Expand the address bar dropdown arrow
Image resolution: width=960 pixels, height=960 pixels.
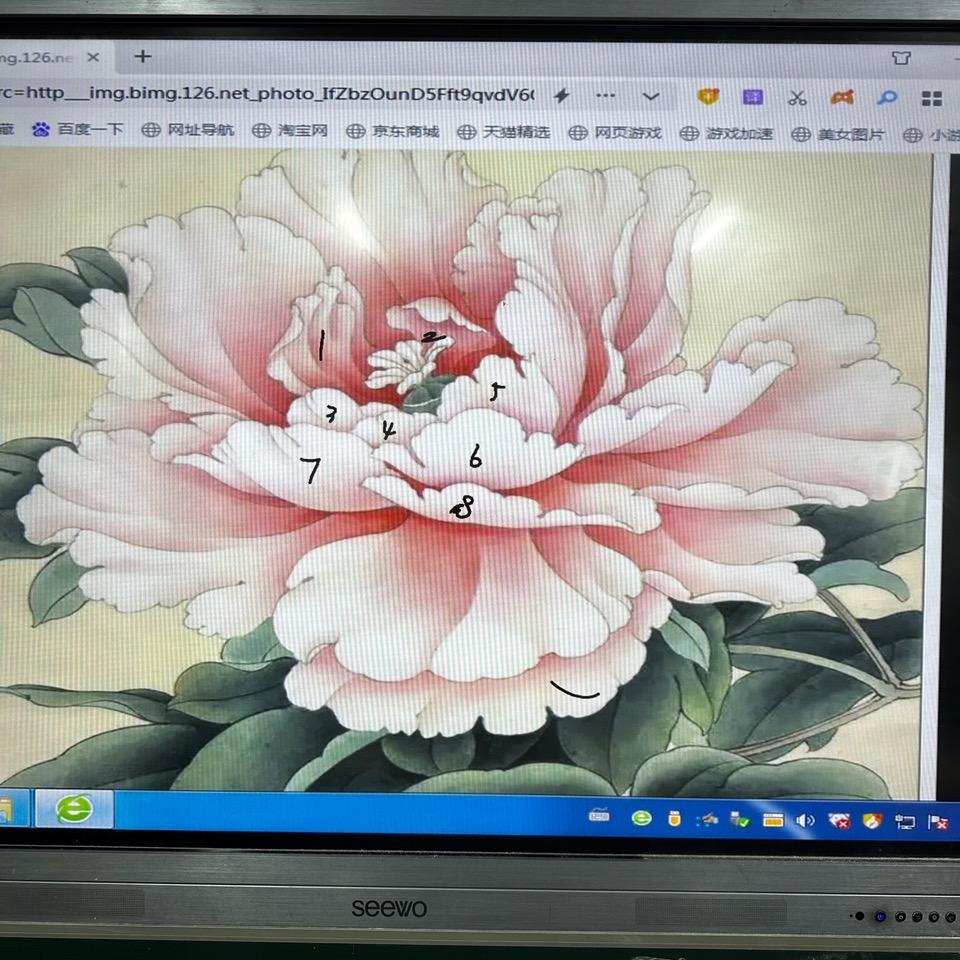[651, 96]
